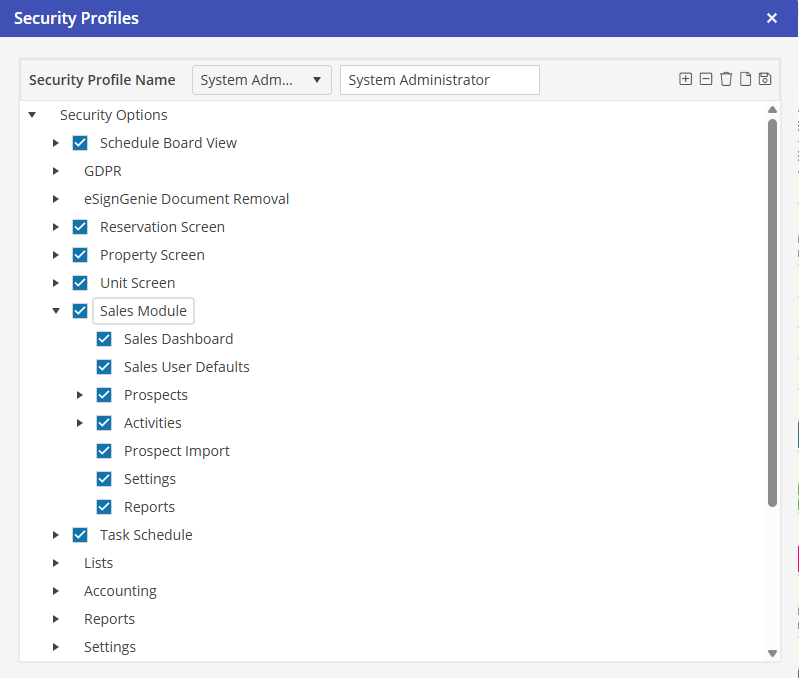Select the eSignGenie Document Removal item
Image resolution: width=799 pixels, height=678 pixels.
click(186, 199)
